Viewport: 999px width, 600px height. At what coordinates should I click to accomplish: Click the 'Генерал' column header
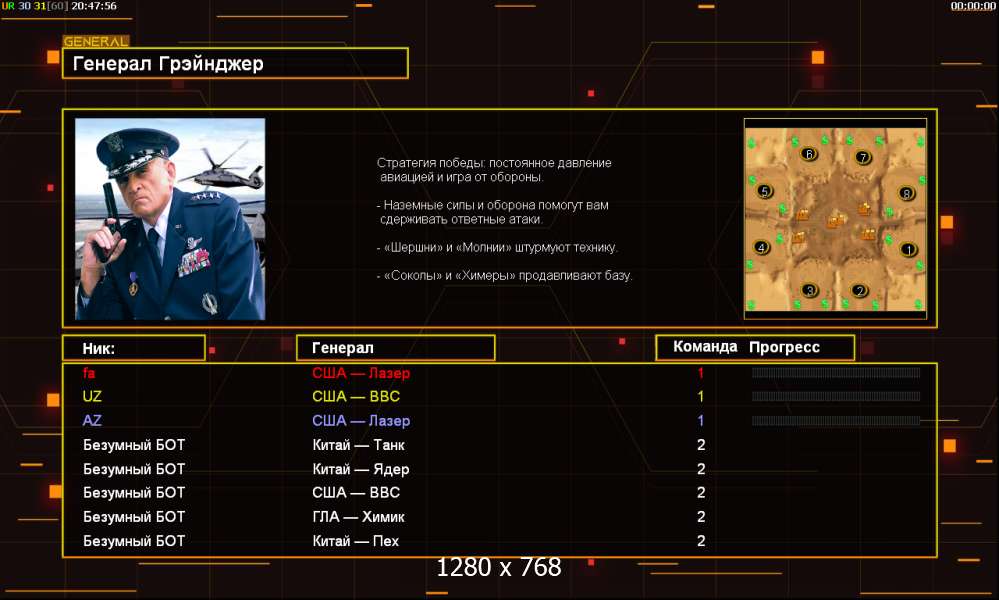(396, 348)
